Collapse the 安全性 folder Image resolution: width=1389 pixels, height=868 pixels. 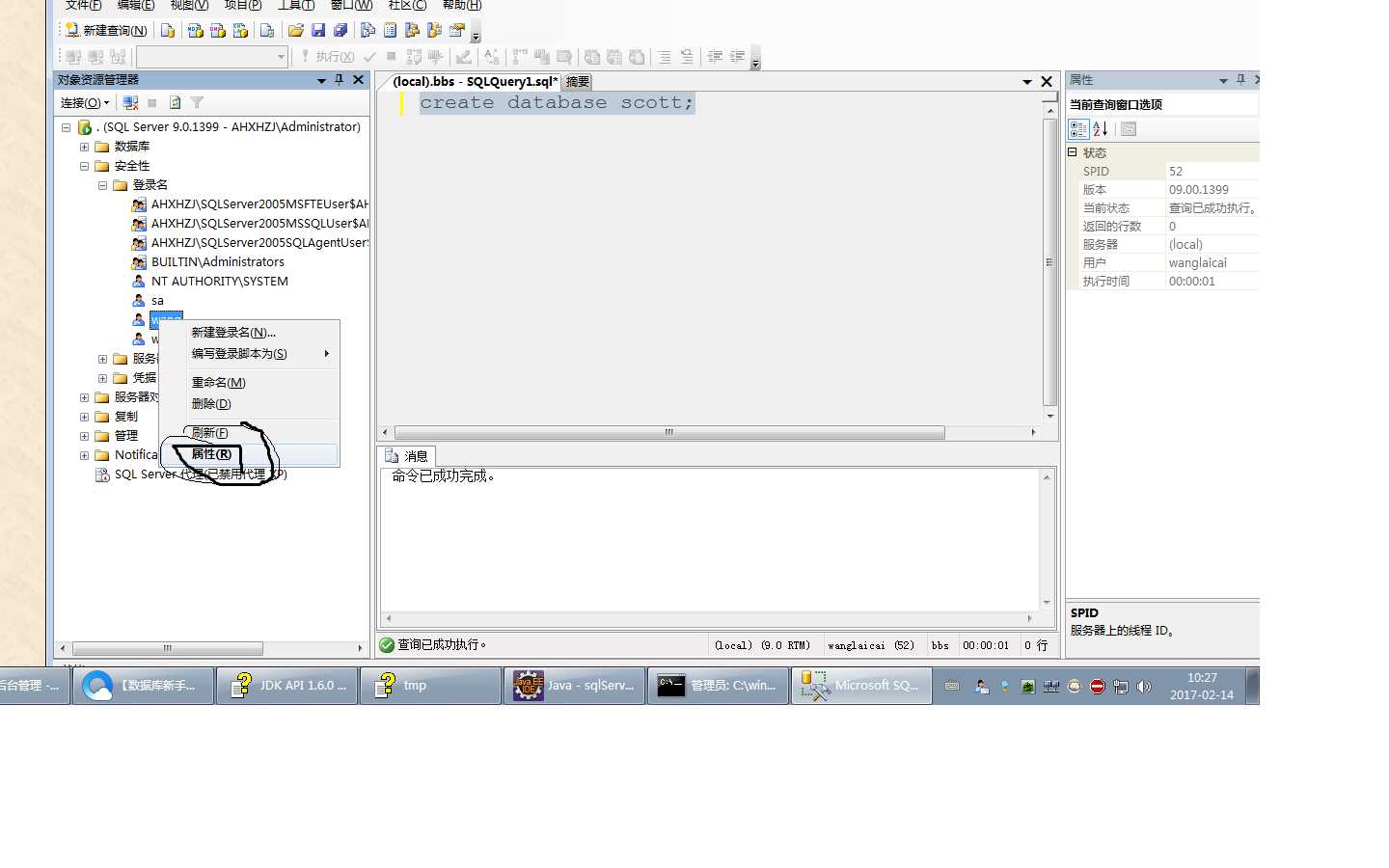(x=84, y=166)
